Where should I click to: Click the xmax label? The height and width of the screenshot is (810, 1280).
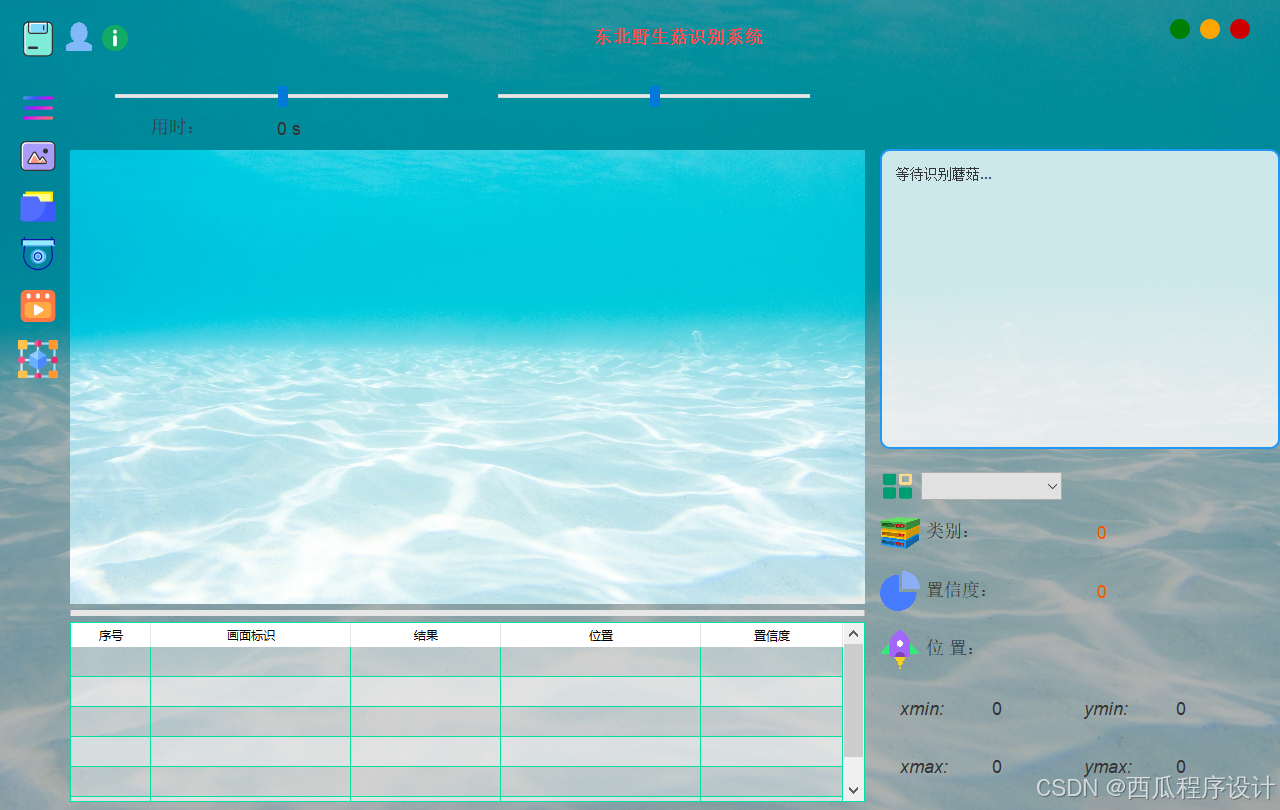point(924,767)
